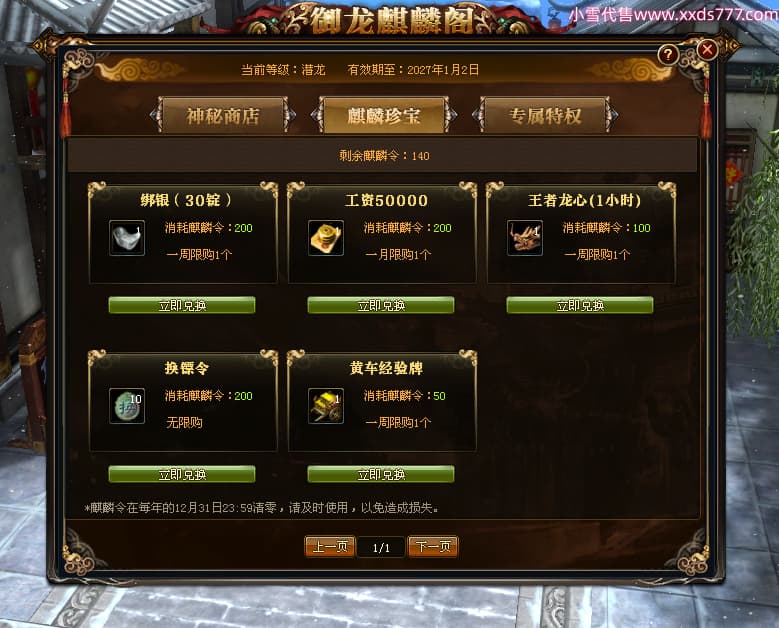This screenshot has height=628, width=779.
Task: Go to next page with 下一页
Action: click(433, 547)
